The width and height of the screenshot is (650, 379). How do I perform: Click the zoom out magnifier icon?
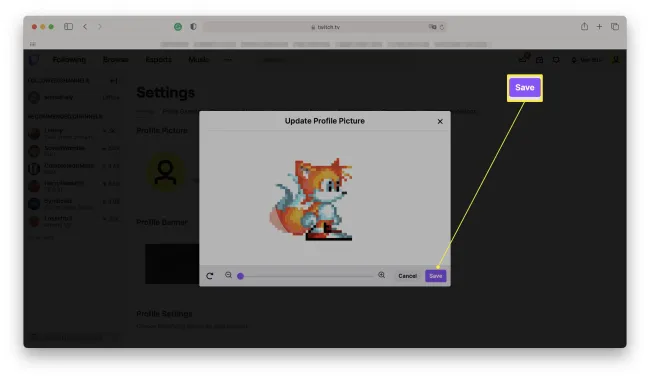click(x=228, y=275)
